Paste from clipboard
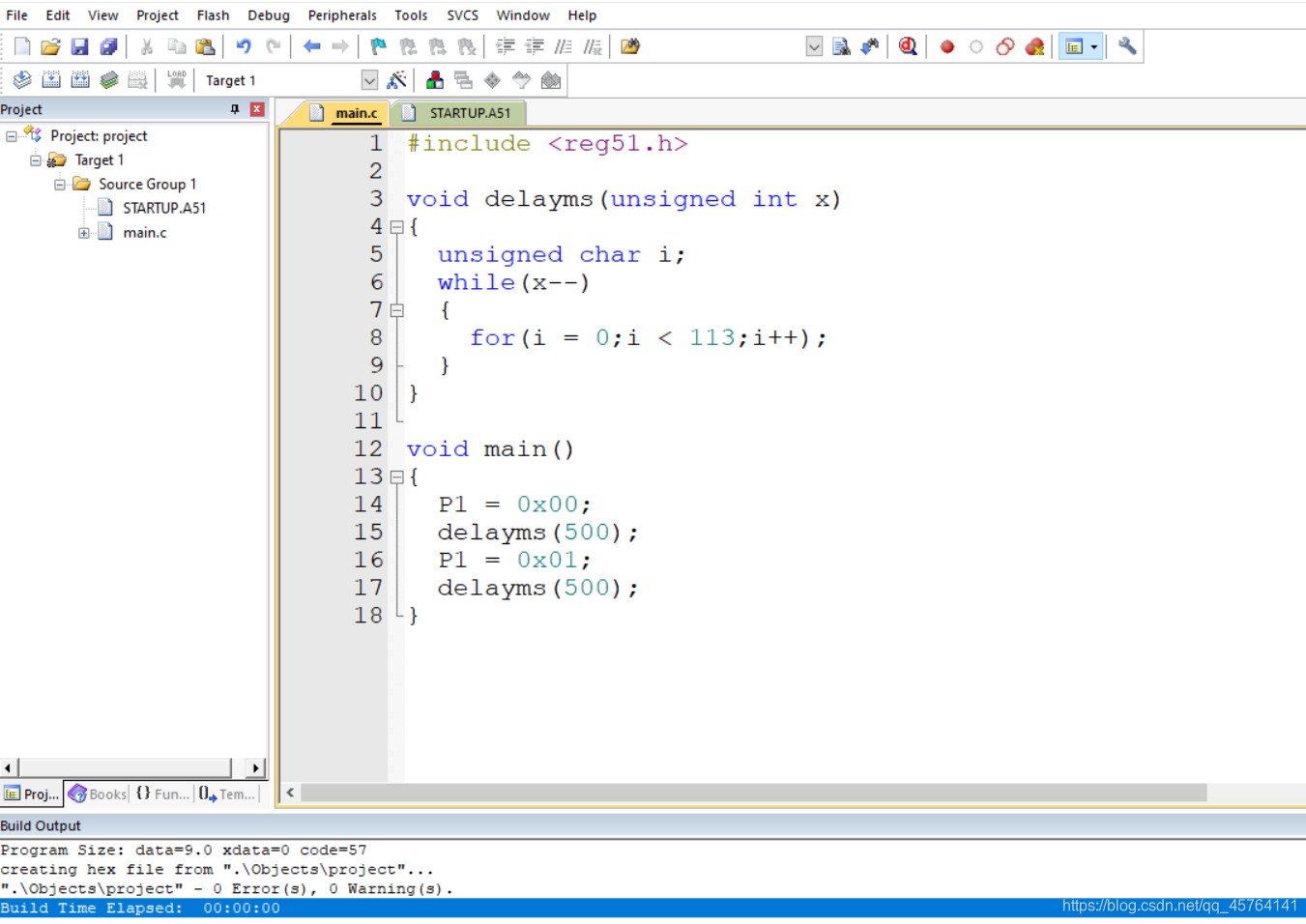The image size is (1306, 924). click(205, 46)
